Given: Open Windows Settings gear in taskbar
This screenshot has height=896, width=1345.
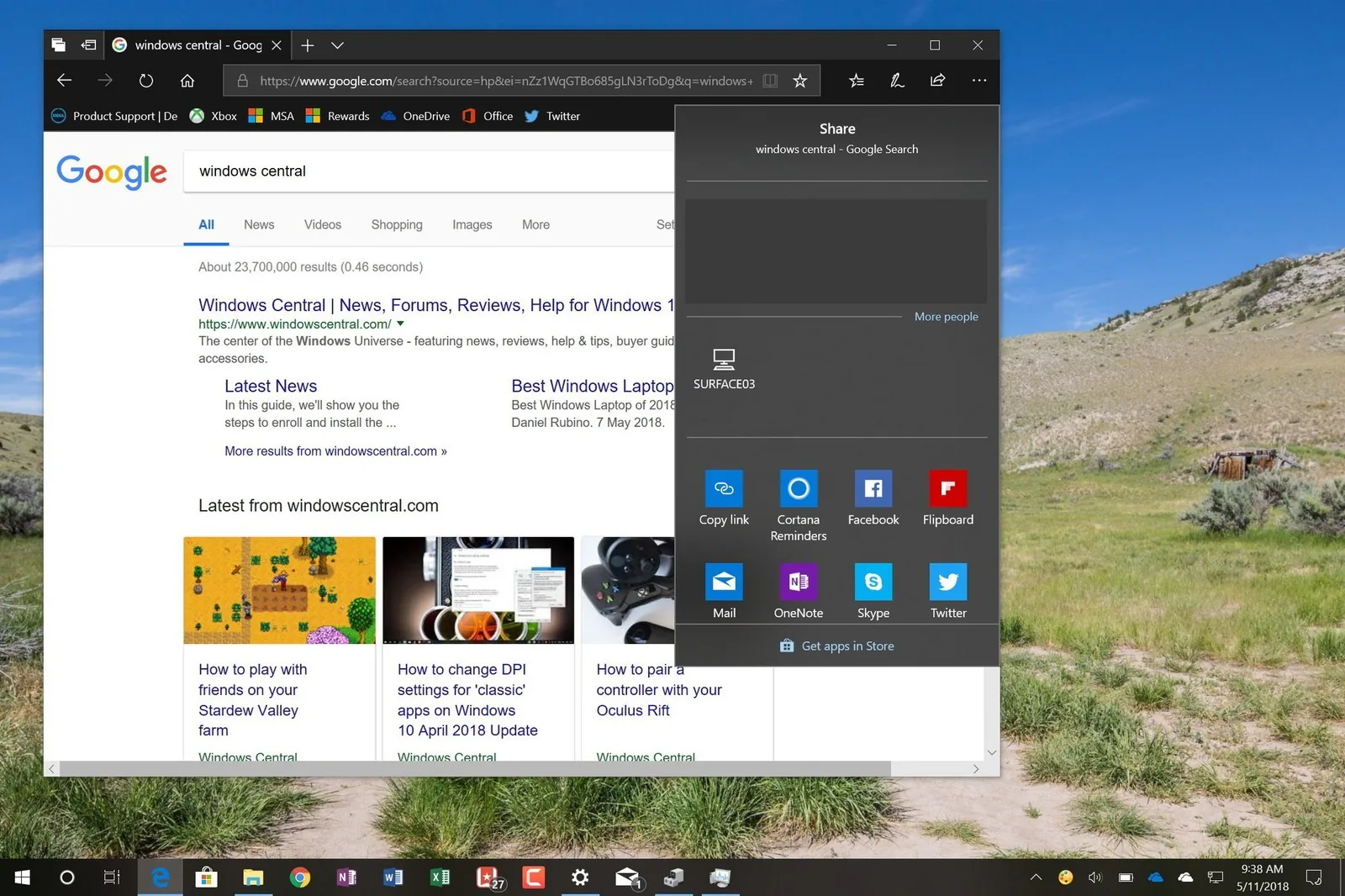Looking at the screenshot, I should [x=580, y=878].
